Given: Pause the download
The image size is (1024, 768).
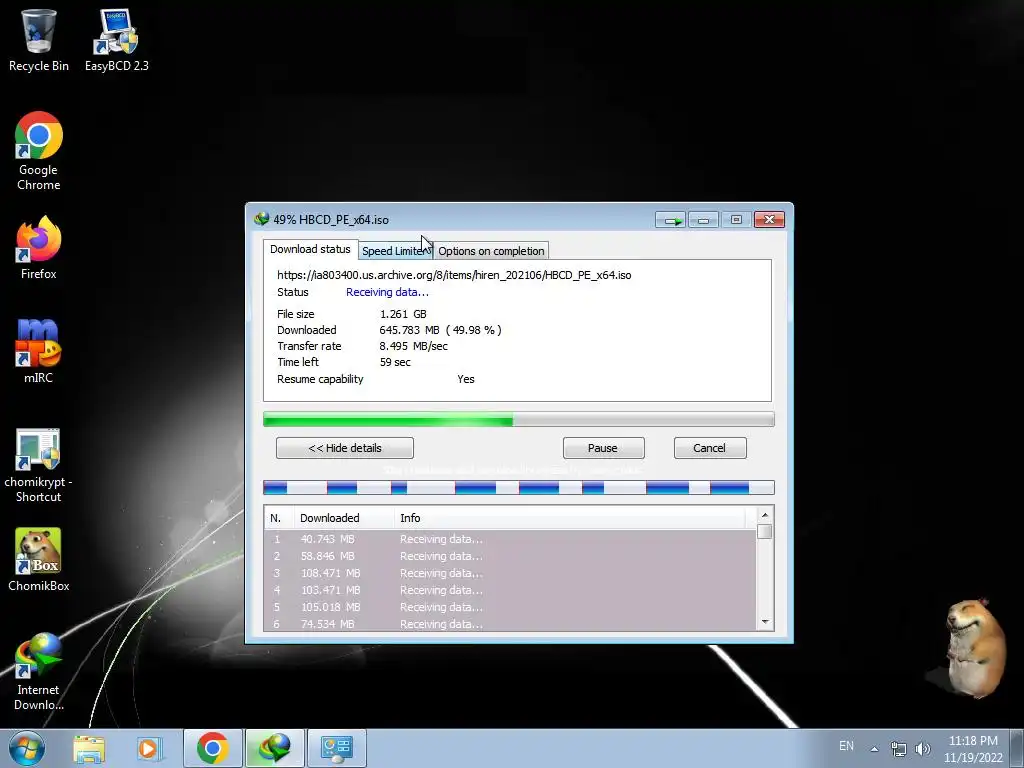Looking at the screenshot, I should (x=603, y=448).
